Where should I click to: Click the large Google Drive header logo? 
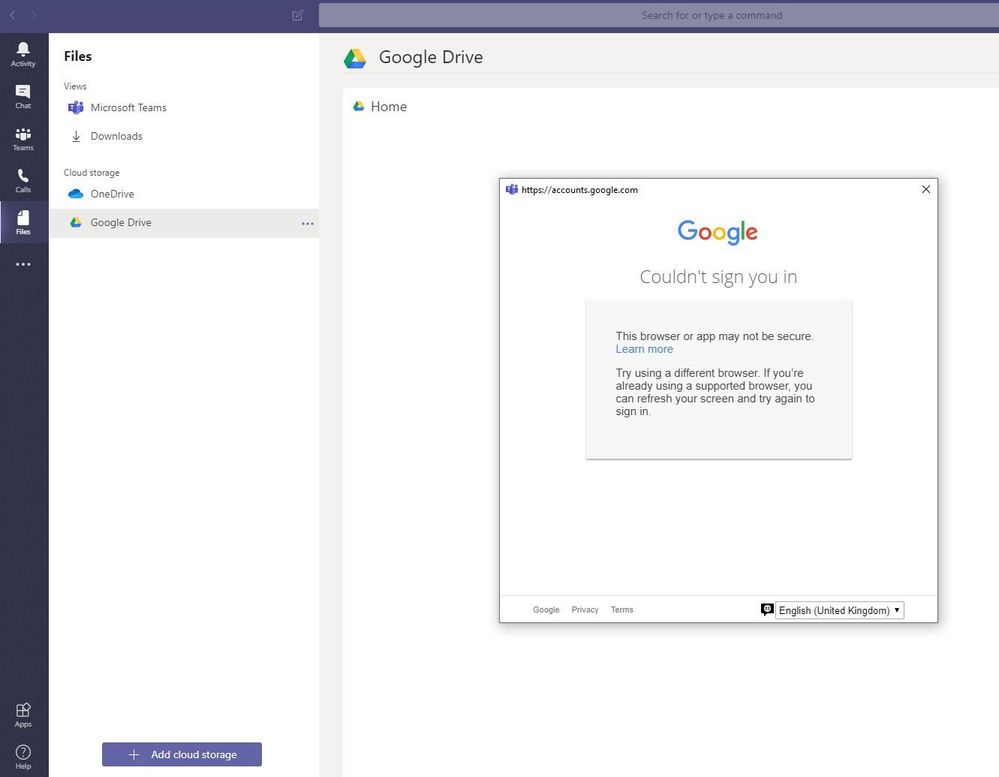click(355, 58)
